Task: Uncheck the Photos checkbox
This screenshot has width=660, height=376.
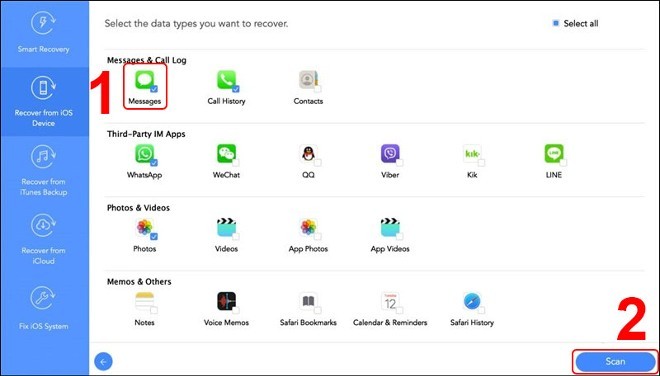Action: pos(154,237)
